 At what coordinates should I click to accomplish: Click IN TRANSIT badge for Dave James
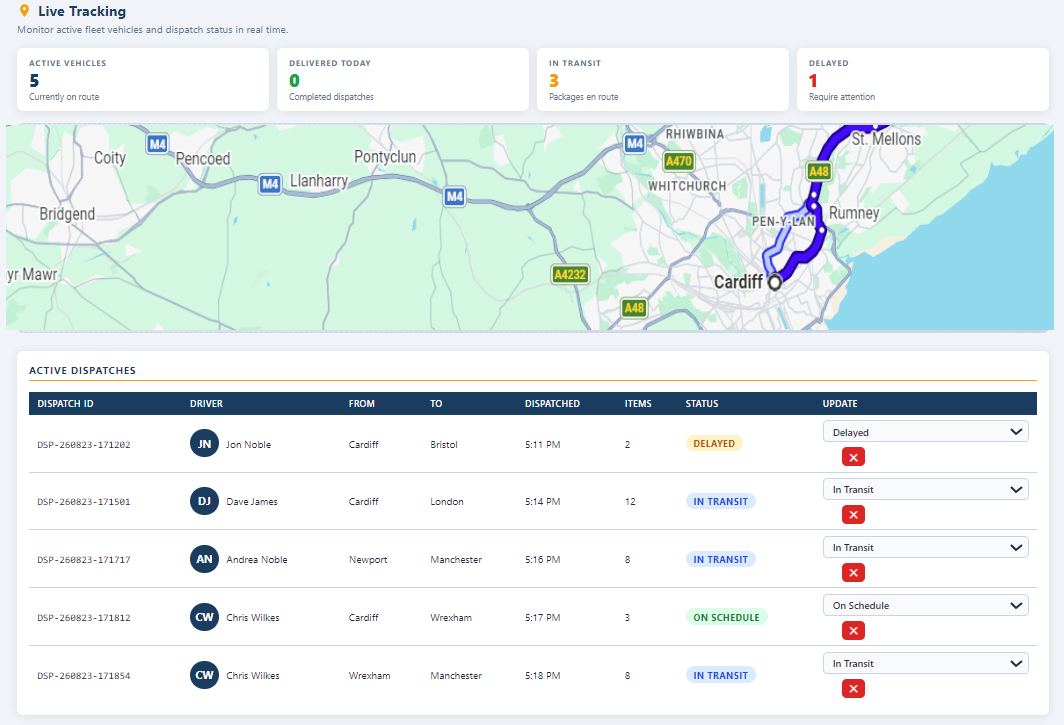pos(720,501)
